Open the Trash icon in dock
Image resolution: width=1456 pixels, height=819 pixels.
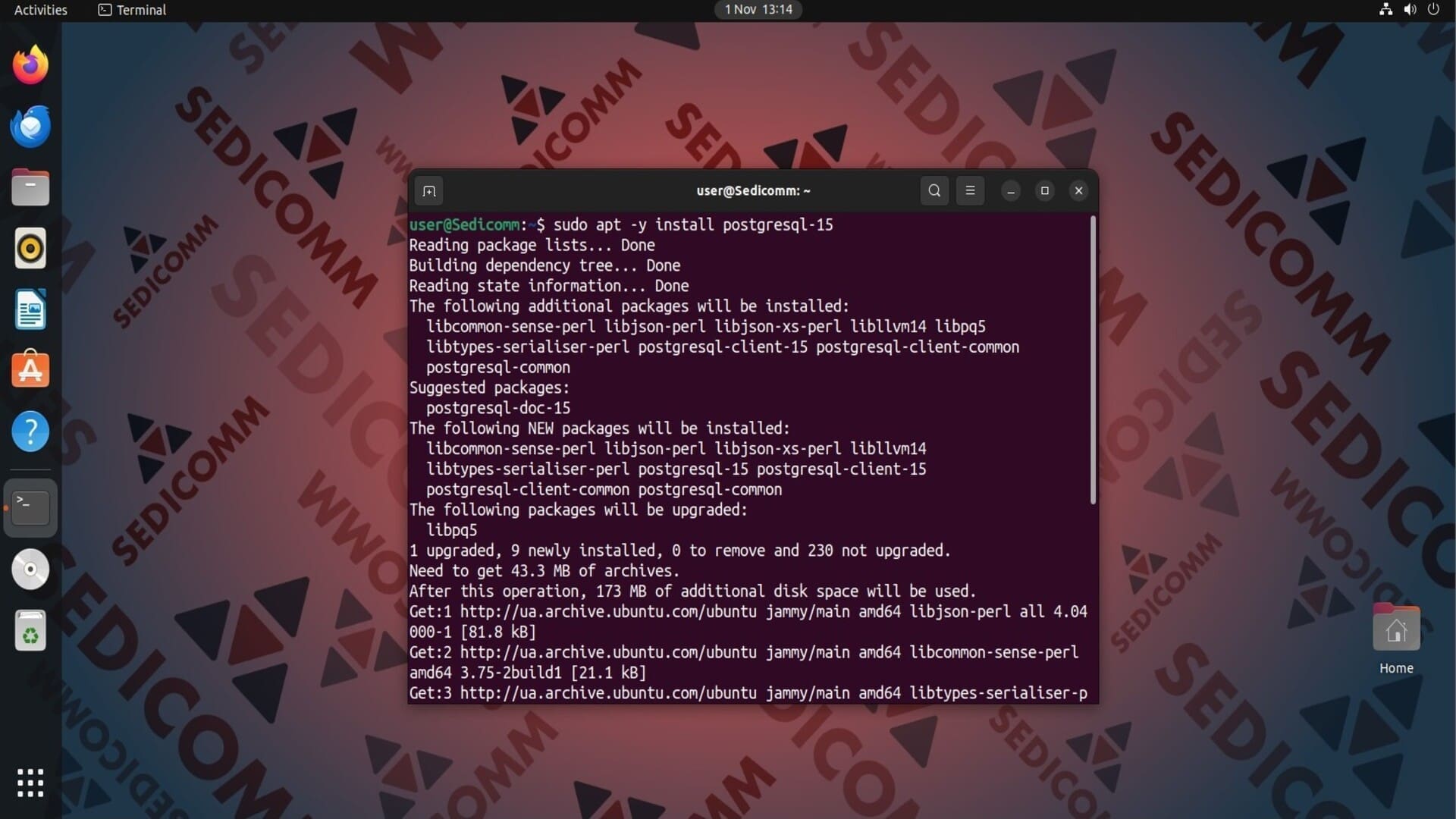(x=30, y=631)
